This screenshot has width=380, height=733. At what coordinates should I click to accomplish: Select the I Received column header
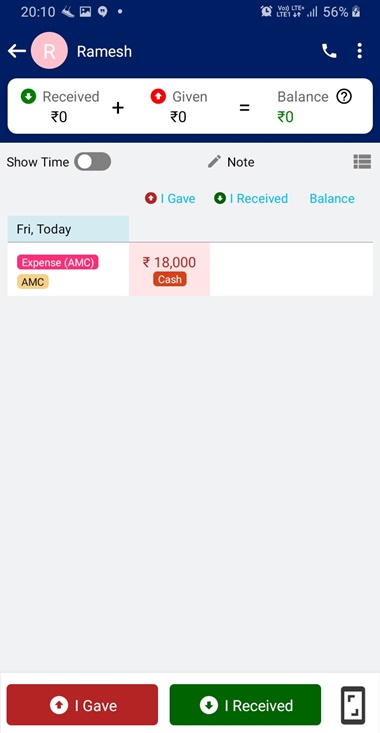(x=251, y=198)
